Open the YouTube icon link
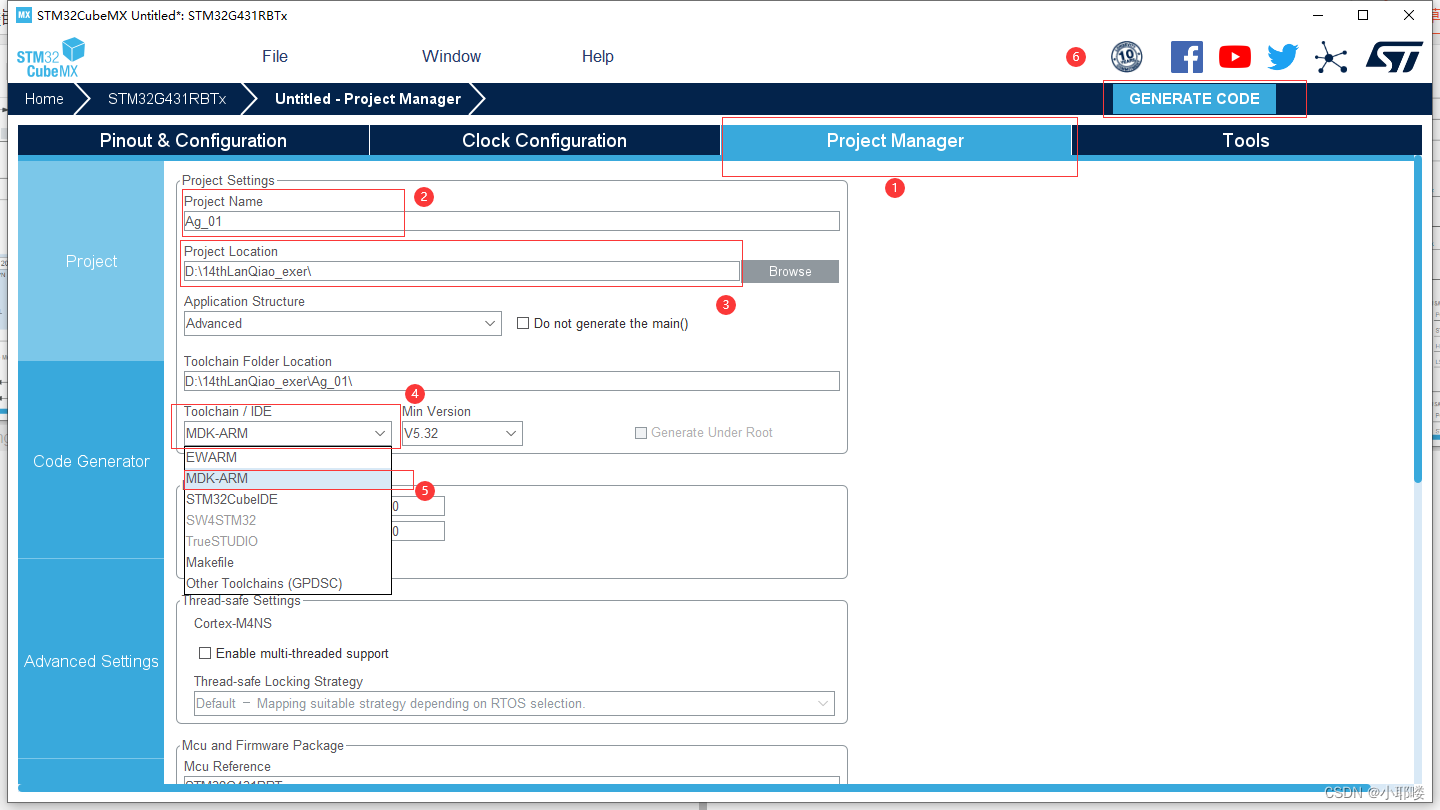Image resolution: width=1440 pixels, height=810 pixels. tap(1234, 57)
